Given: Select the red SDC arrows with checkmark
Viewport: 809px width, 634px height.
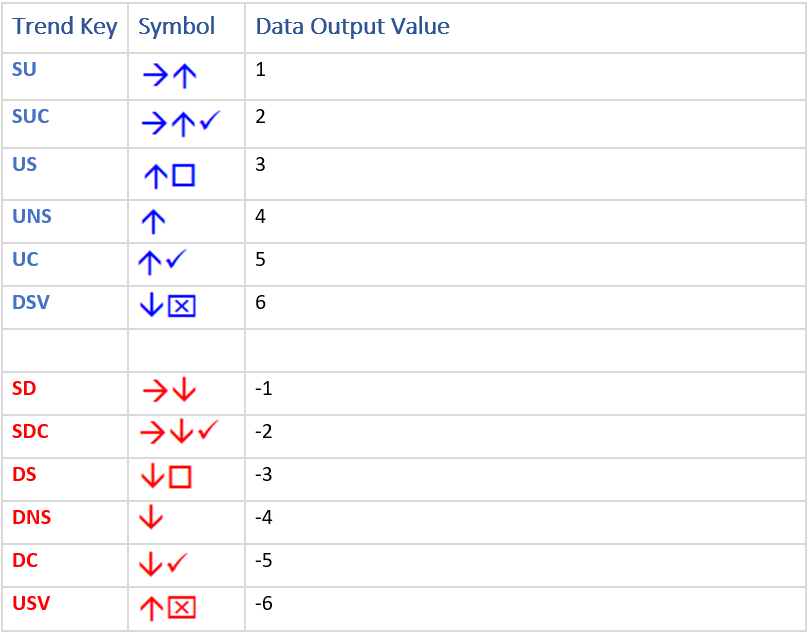Looking at the screenshot, I should point(180,431).
